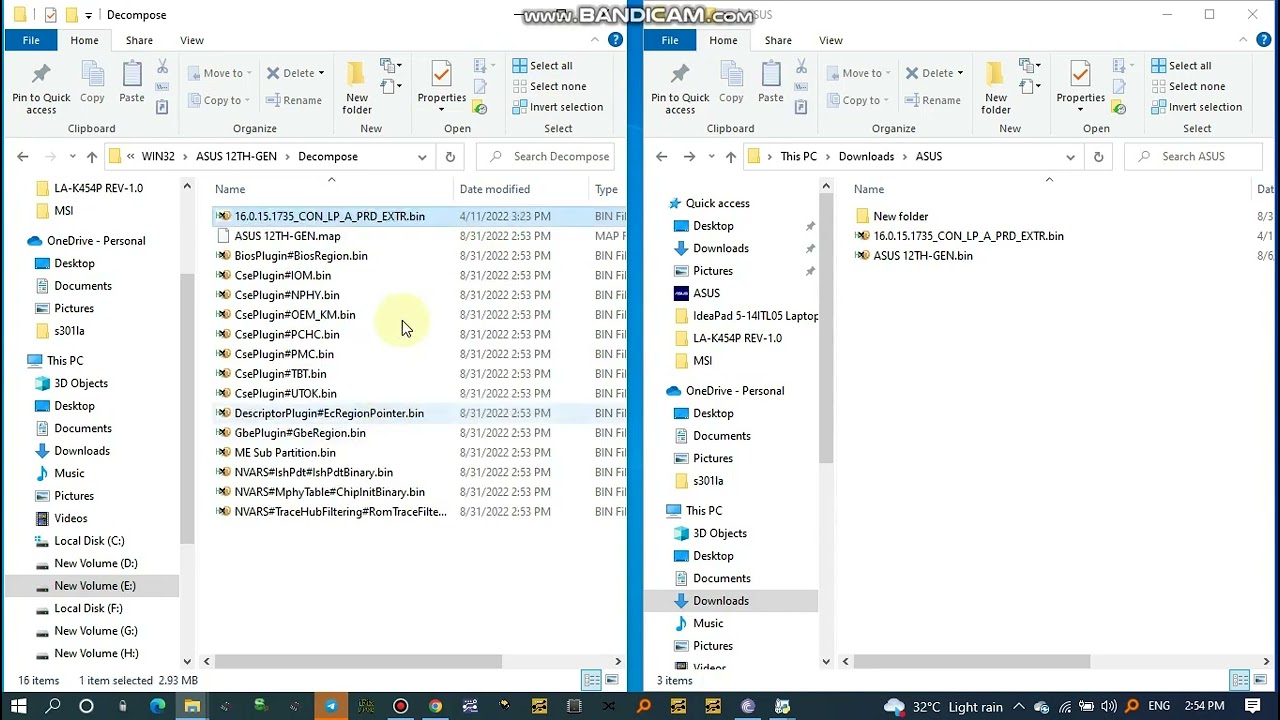Click Search ASUS input field
The image size is (1280, 720).
[1196, 157]
